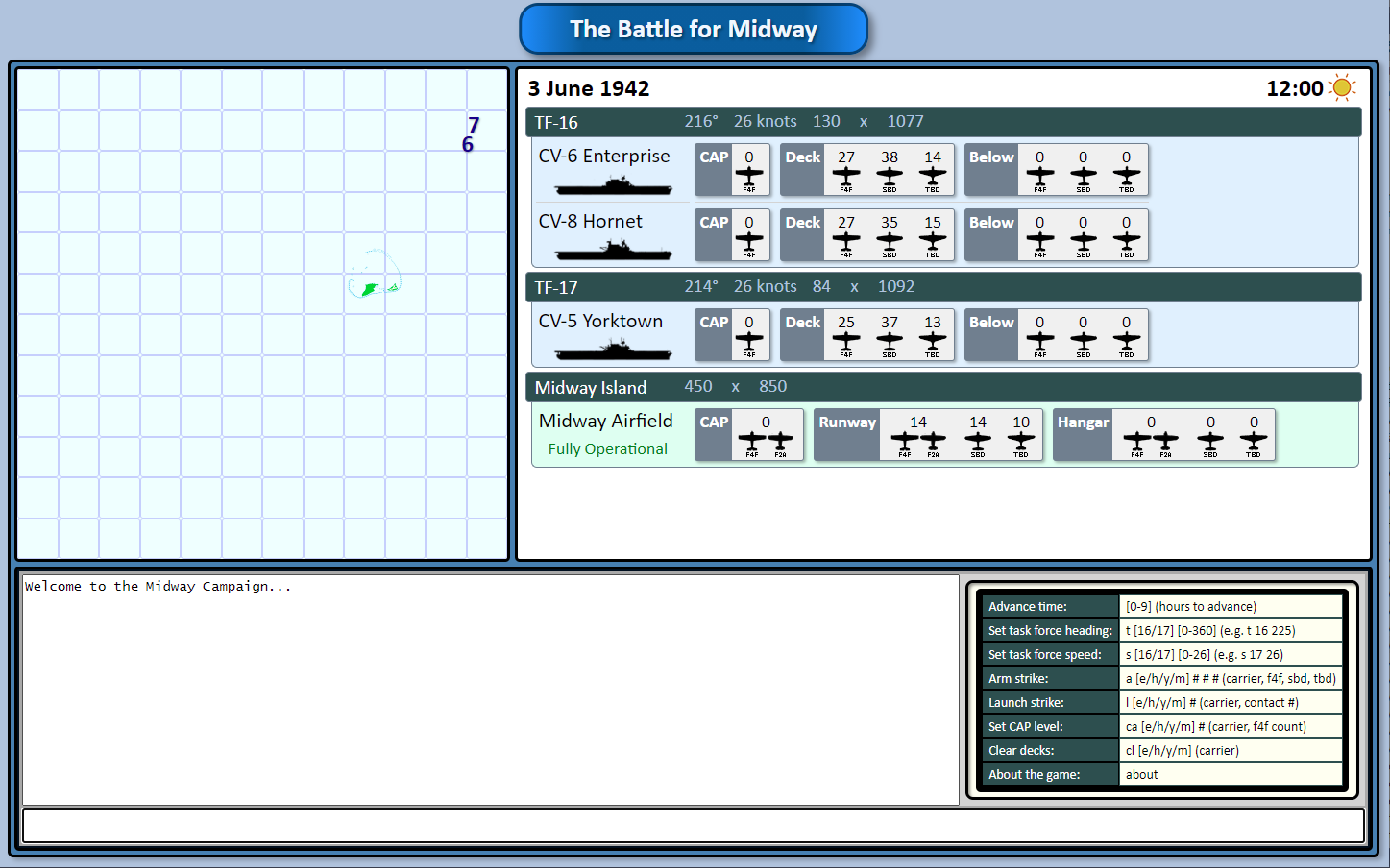Select the CV-6 Enterprise carrier silhouette

(613, 185)
